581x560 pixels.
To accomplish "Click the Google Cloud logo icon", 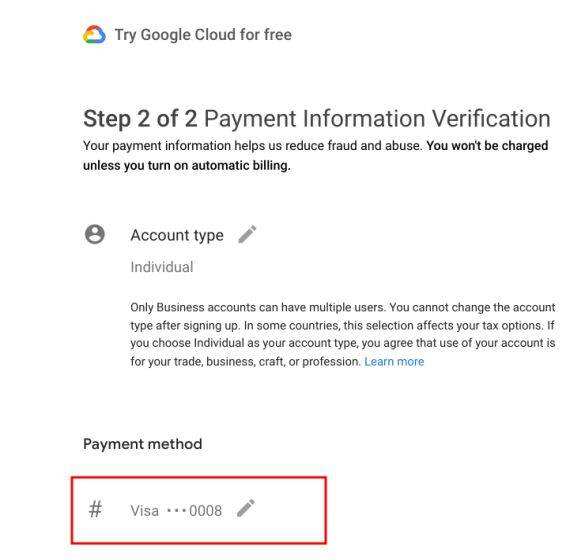I will 94,34.
